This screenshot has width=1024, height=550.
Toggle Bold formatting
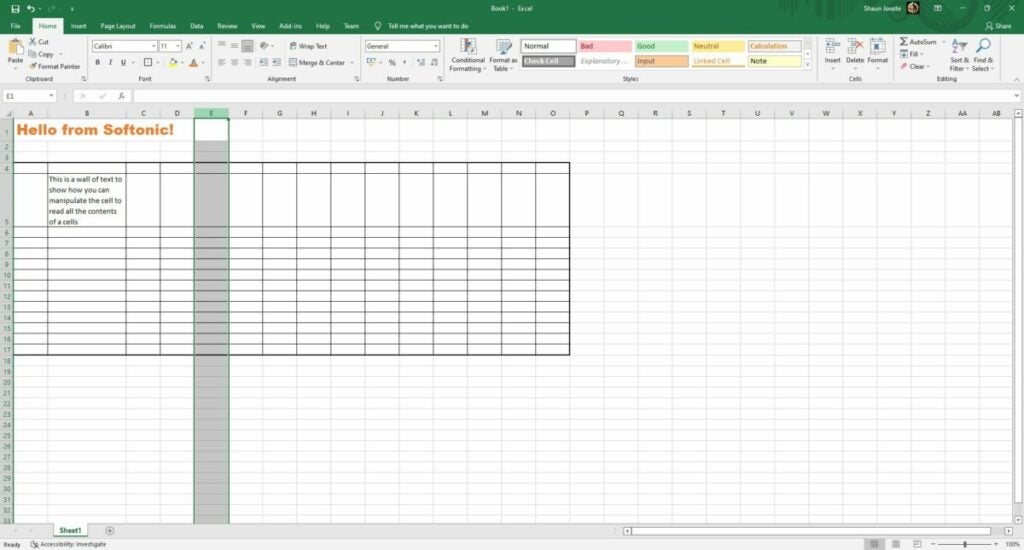pos(97,63)
